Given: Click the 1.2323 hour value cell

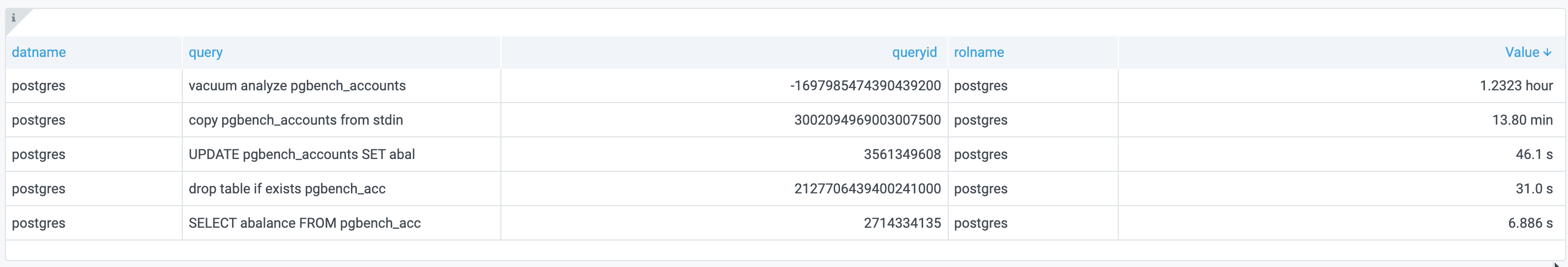Looking at the screenshot, I should [x=1516, y=86].
